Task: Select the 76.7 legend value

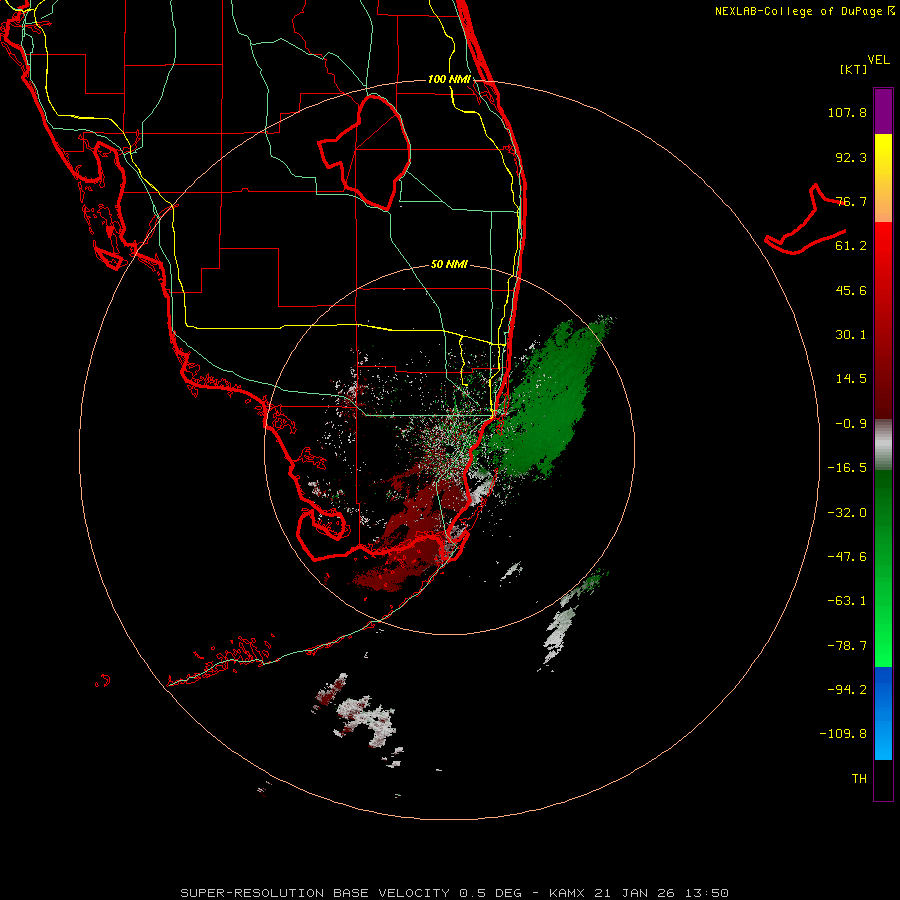Action: pyautogui.click(x=851, y=201)
